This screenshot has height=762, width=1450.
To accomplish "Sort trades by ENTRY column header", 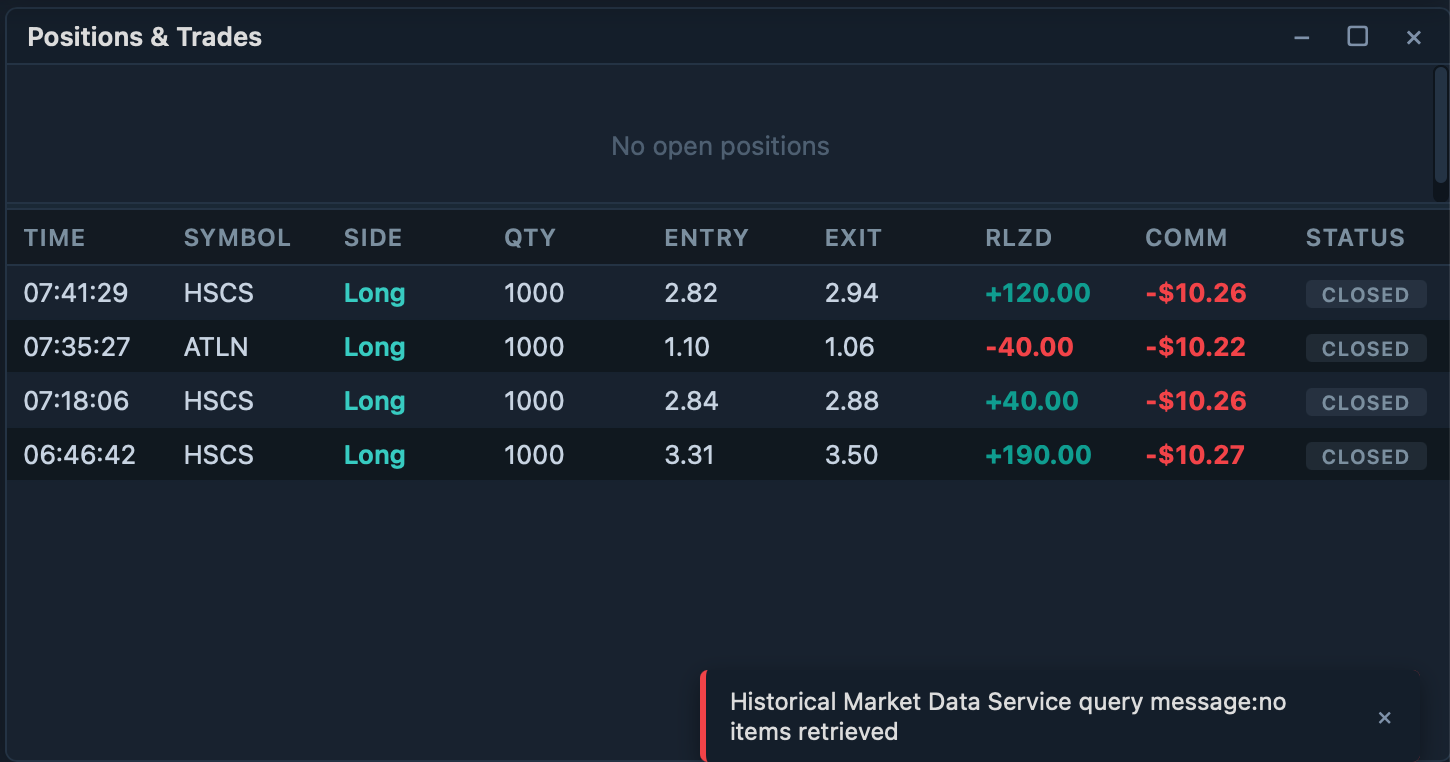I will (706, 238).
